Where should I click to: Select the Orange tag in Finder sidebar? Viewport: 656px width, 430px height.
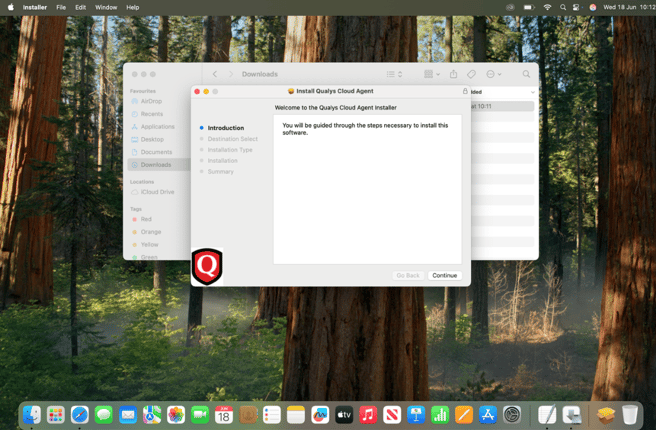[x=151, y=232]
